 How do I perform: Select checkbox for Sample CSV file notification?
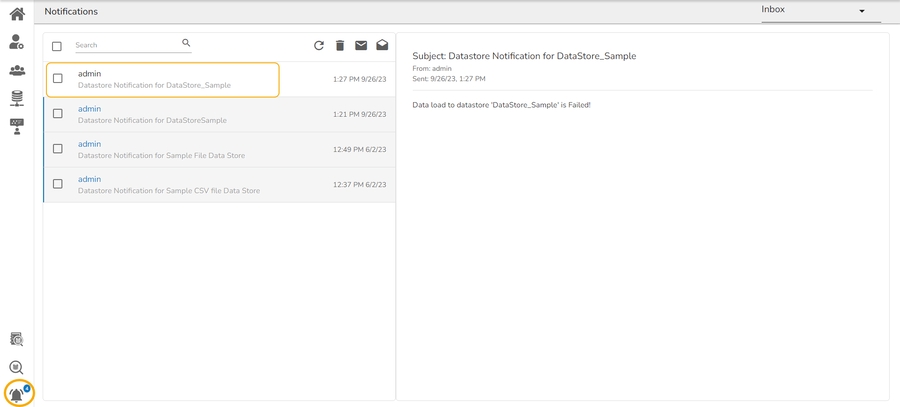(x=58, y=184)
